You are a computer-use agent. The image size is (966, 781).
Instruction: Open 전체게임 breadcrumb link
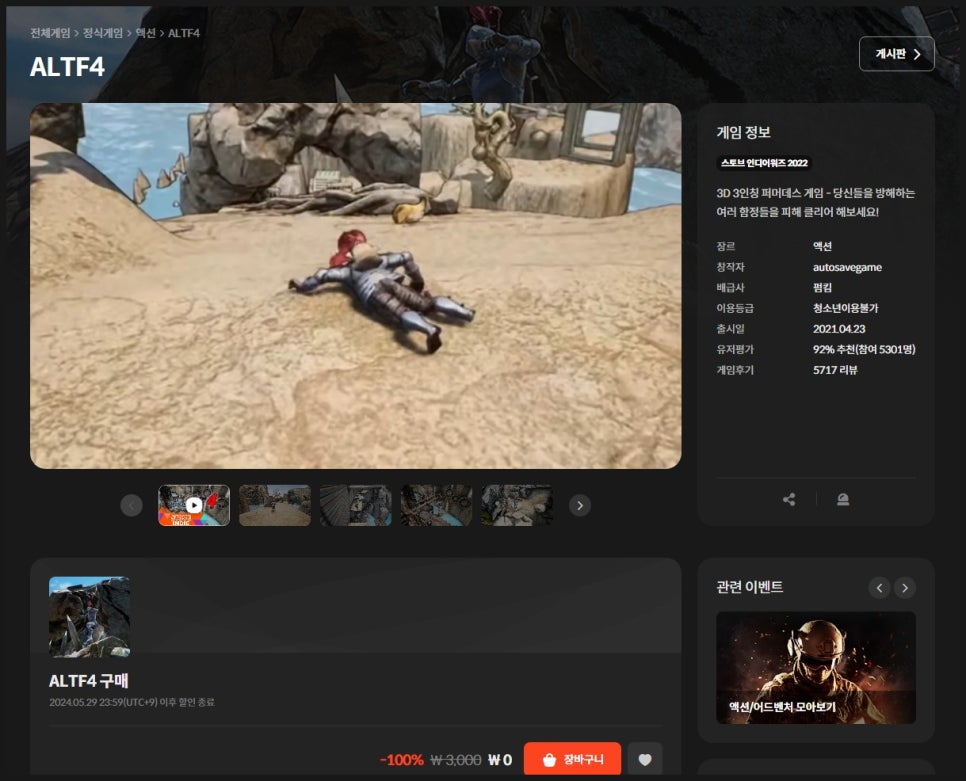(x=51, y=33)
